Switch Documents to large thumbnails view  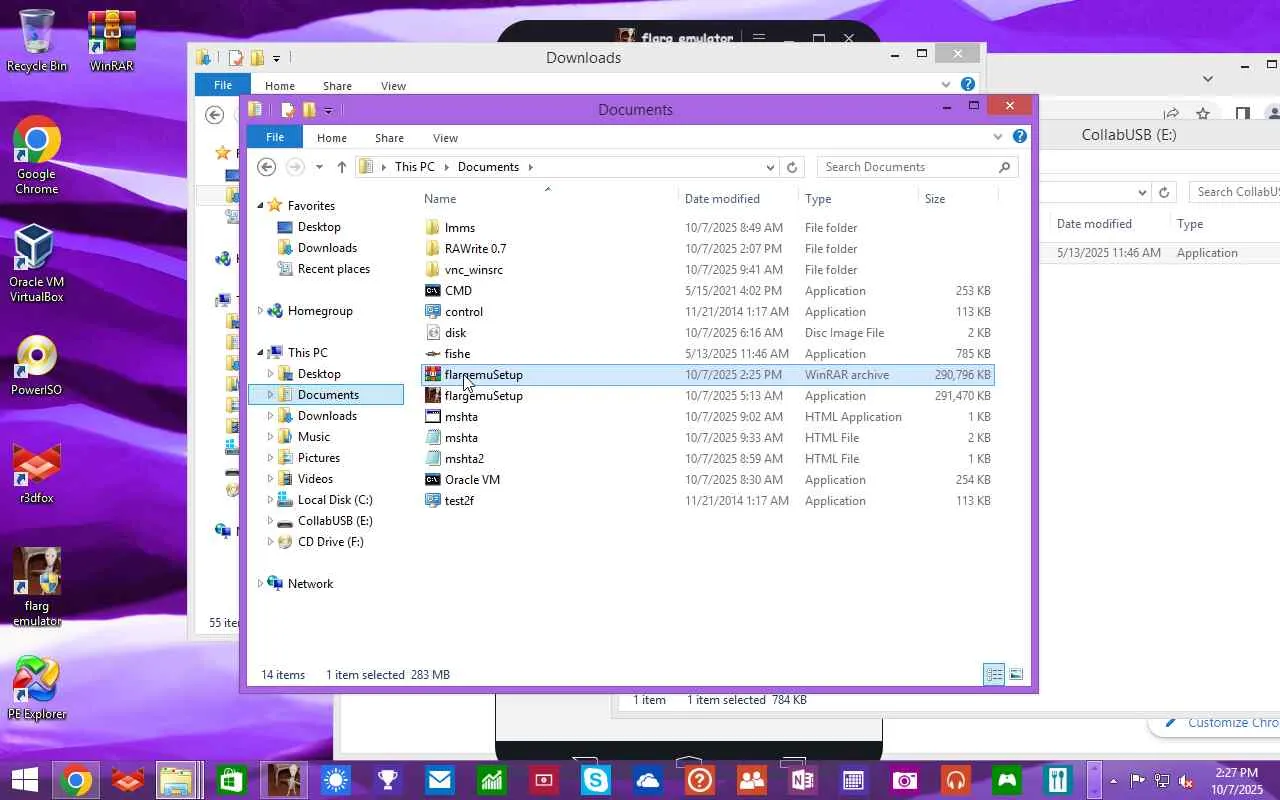pyautogui.click(x=1016, y=675)
